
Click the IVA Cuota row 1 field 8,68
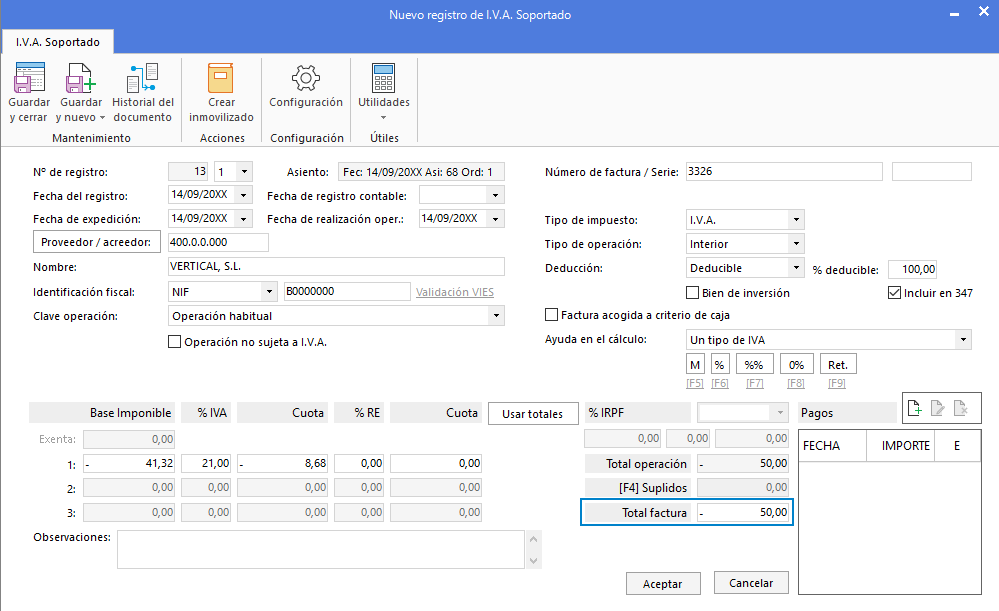coord(282,463)
